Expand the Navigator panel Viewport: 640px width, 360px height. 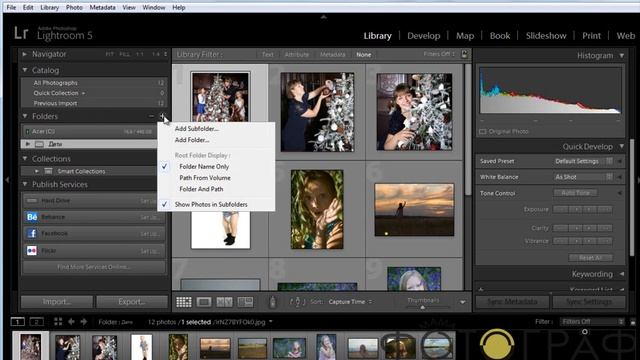(x=25, y=54)
